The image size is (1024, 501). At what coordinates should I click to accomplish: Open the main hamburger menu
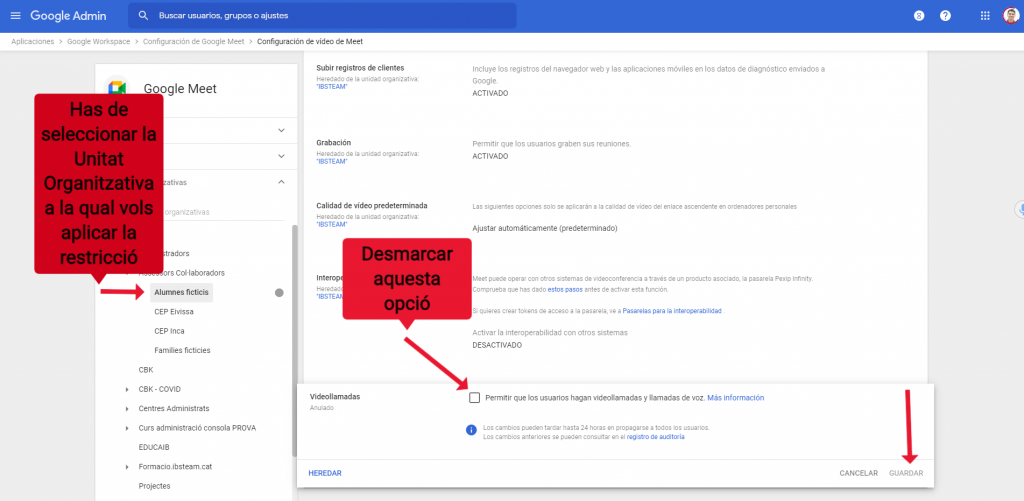click(x=15, y=16)
